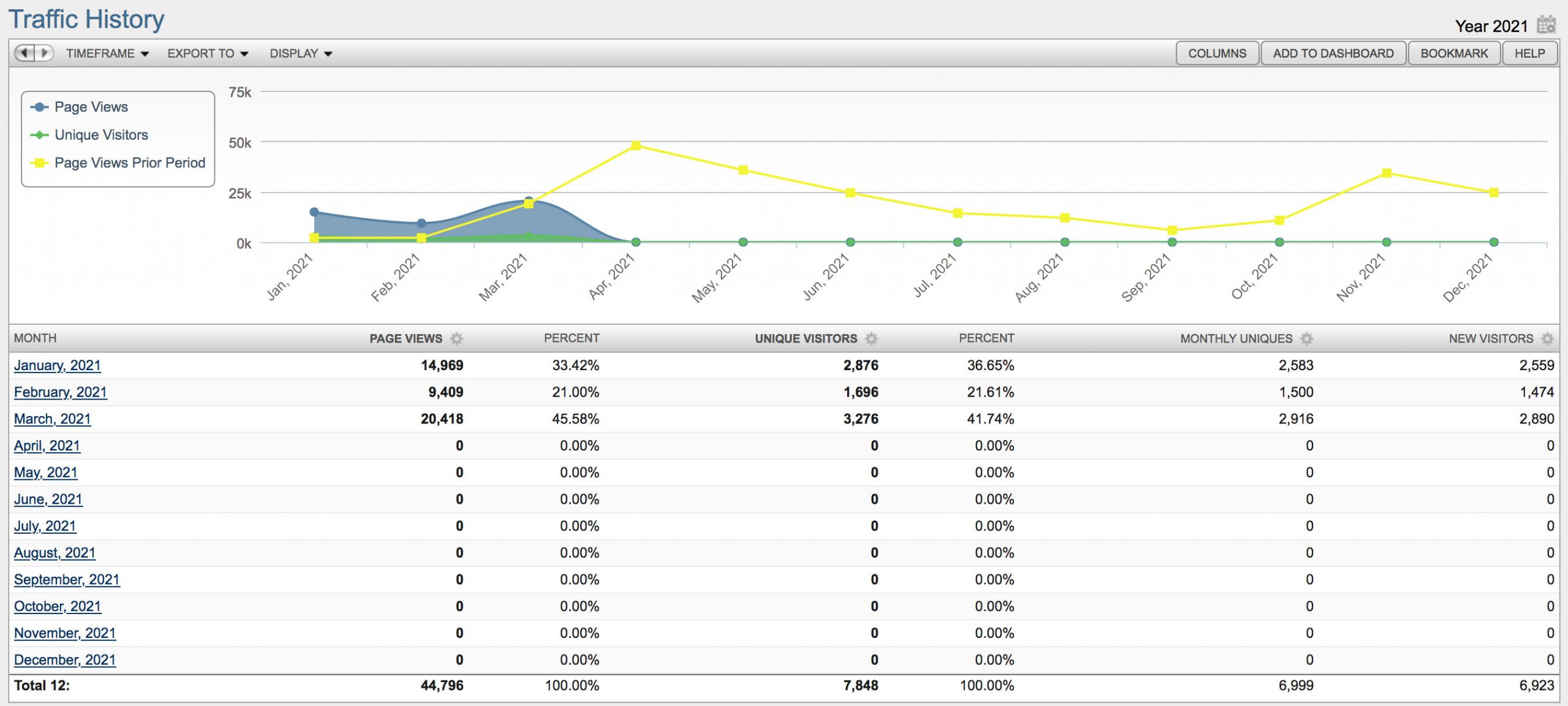Go to the next period arrow
1568x706 pixels.
[x=44, y=53]
